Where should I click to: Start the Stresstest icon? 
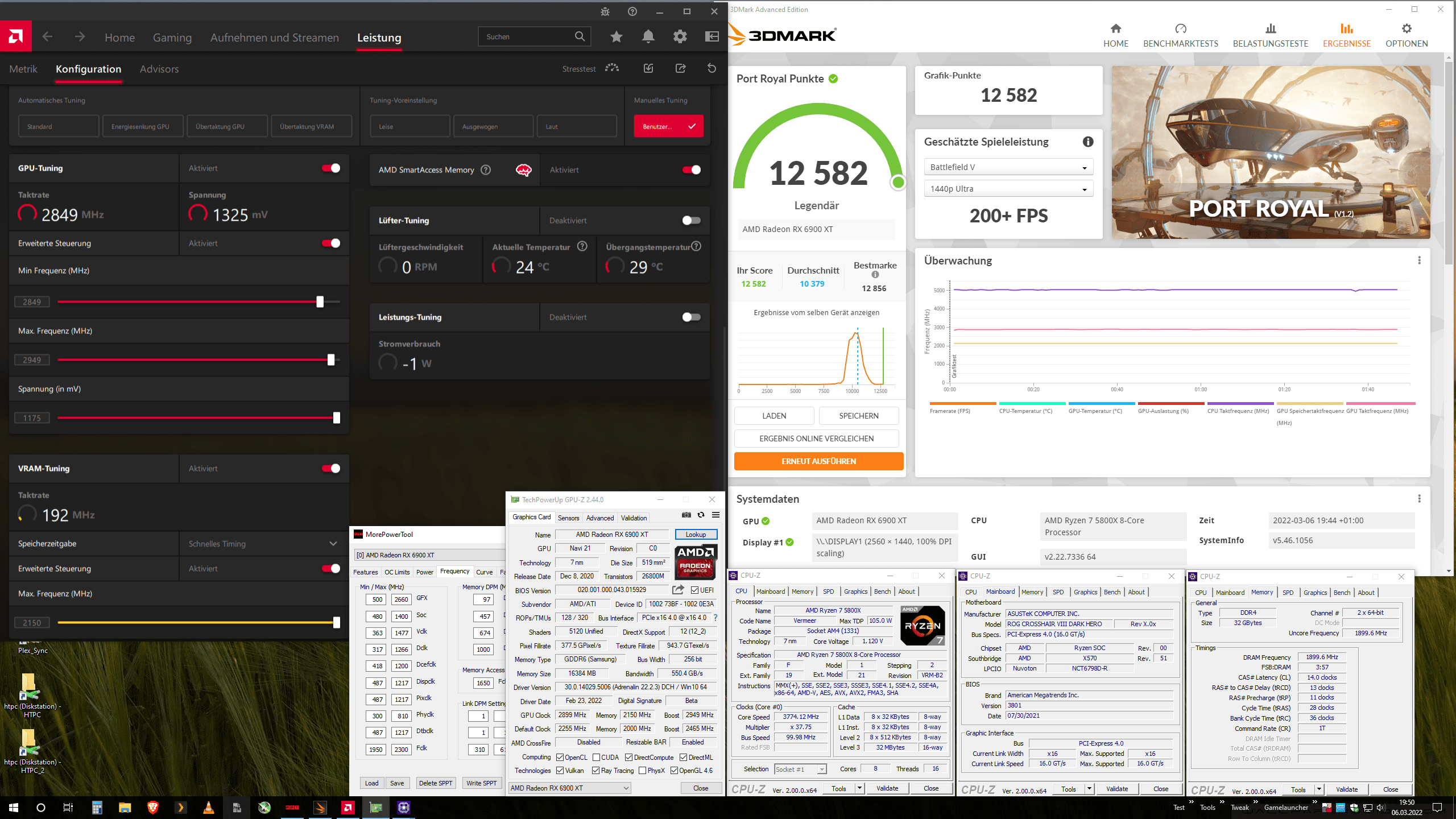coord(612,68)
